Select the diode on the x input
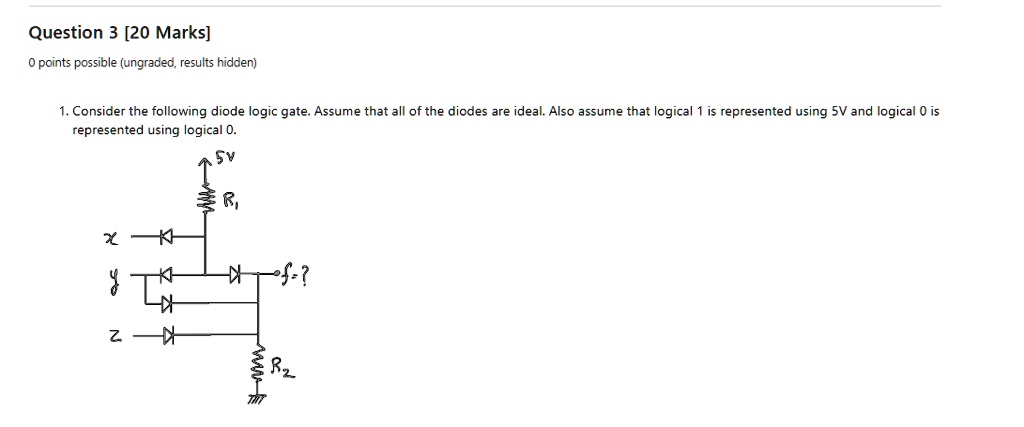The width and height of the screenshot is (1024, 427). pos(167,237)
